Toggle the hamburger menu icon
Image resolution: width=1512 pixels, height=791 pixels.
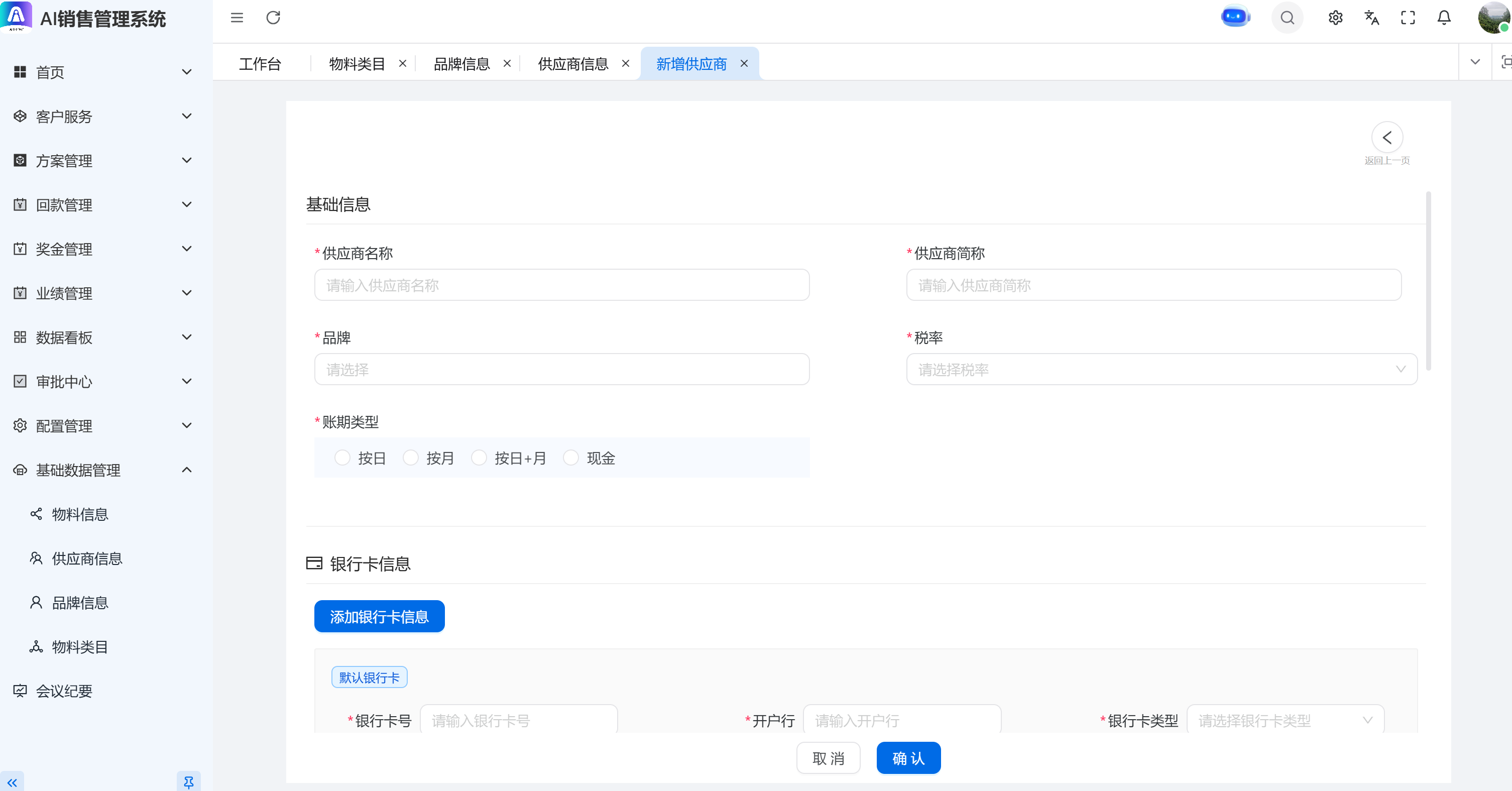coord(237,18)
